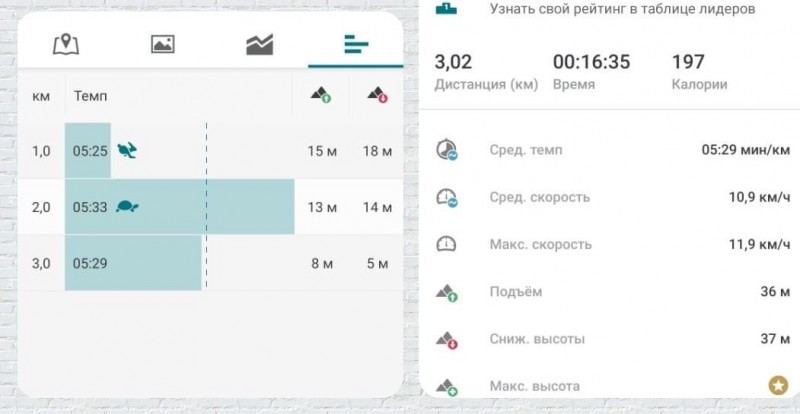
Task: Click the average speed gauge icon
Action: pyautogui.click(x=446, y=198)
